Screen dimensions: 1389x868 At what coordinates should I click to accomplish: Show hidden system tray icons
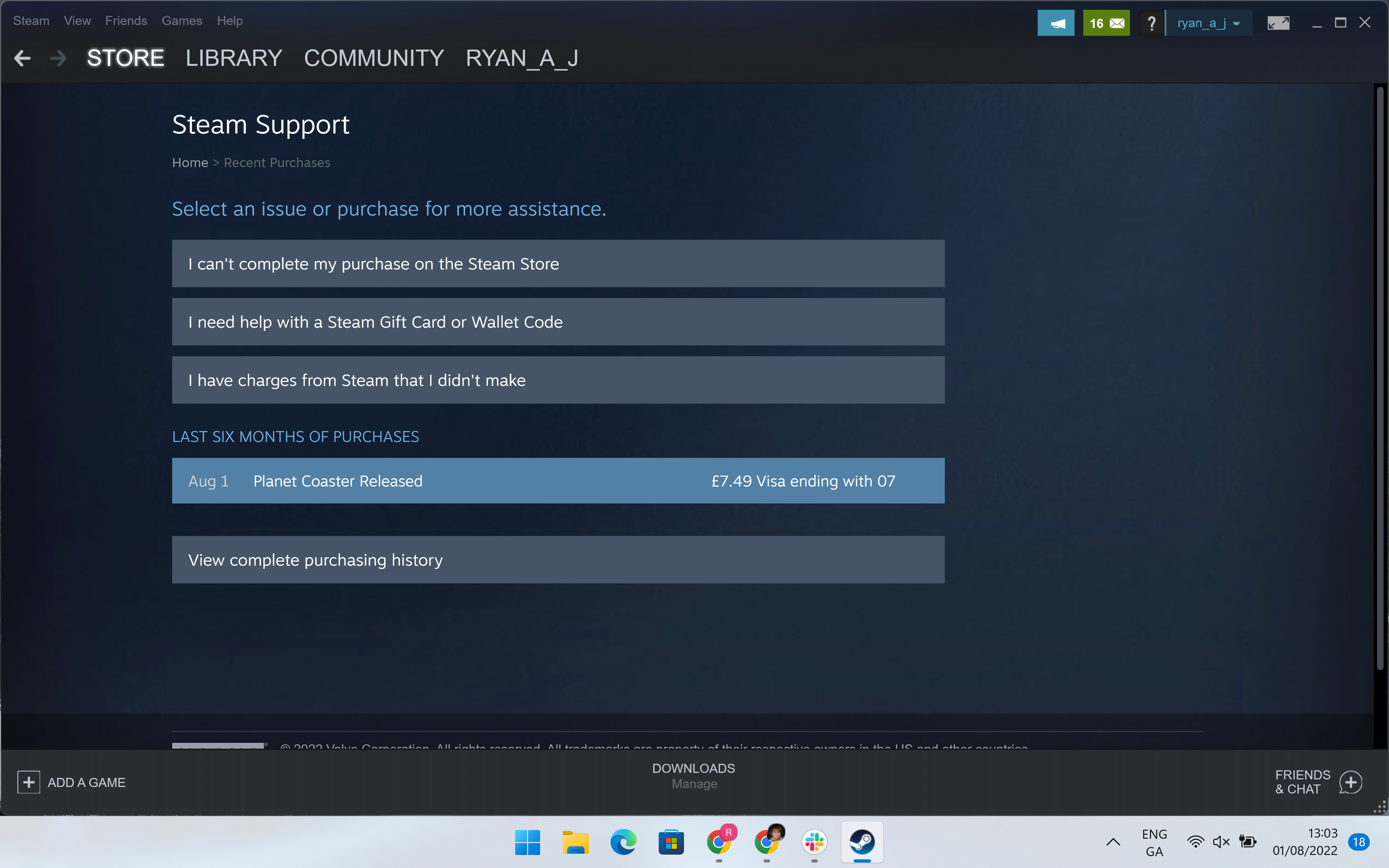point(1113,842)
